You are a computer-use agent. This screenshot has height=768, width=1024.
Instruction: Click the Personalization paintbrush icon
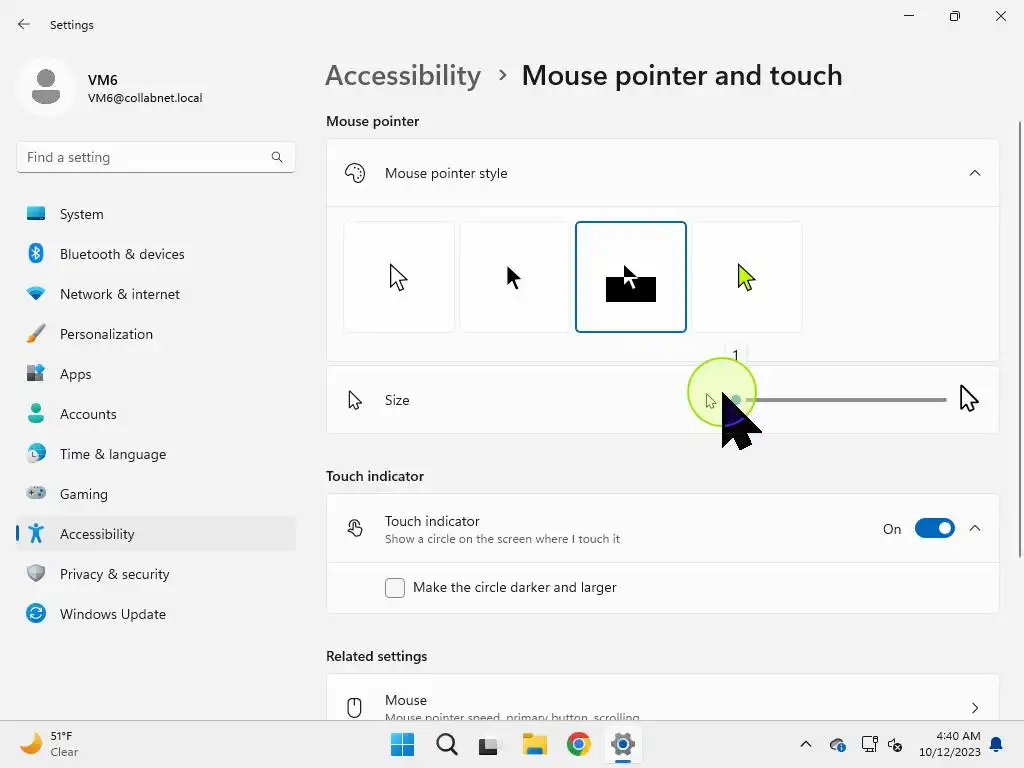click(36, 334)
